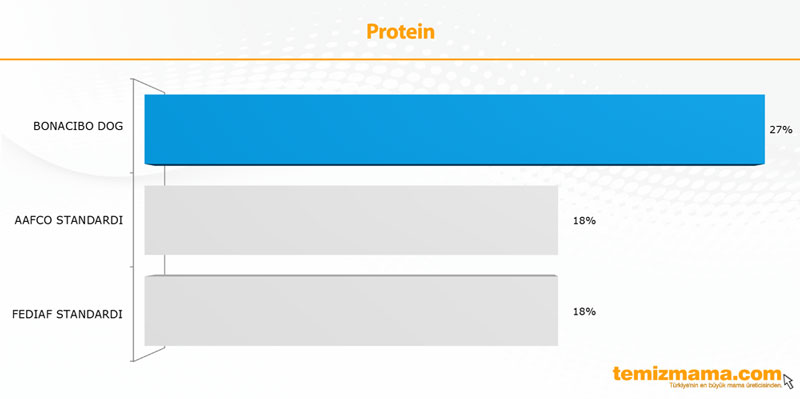This screenshot has height=399, width=800.
Task: Click the FEDIAF STANDARDI axis label
Action: point(67,314)
